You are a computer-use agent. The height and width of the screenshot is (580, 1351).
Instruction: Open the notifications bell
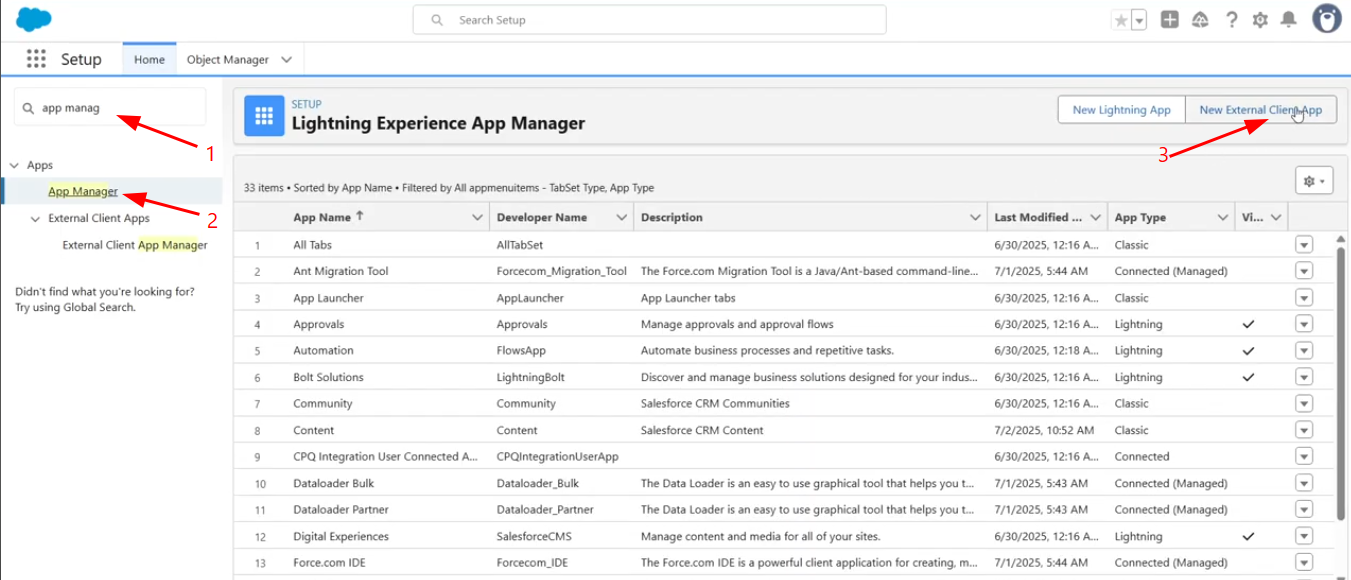[1289, 20]
